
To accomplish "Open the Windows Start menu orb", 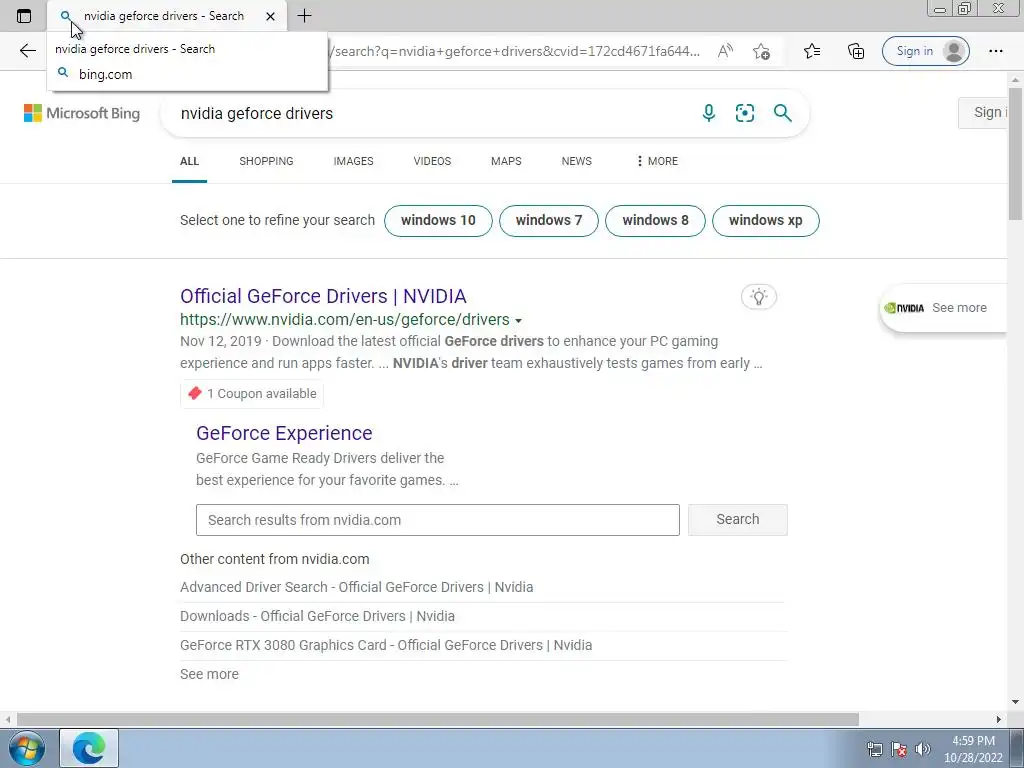I will point(27,748).
